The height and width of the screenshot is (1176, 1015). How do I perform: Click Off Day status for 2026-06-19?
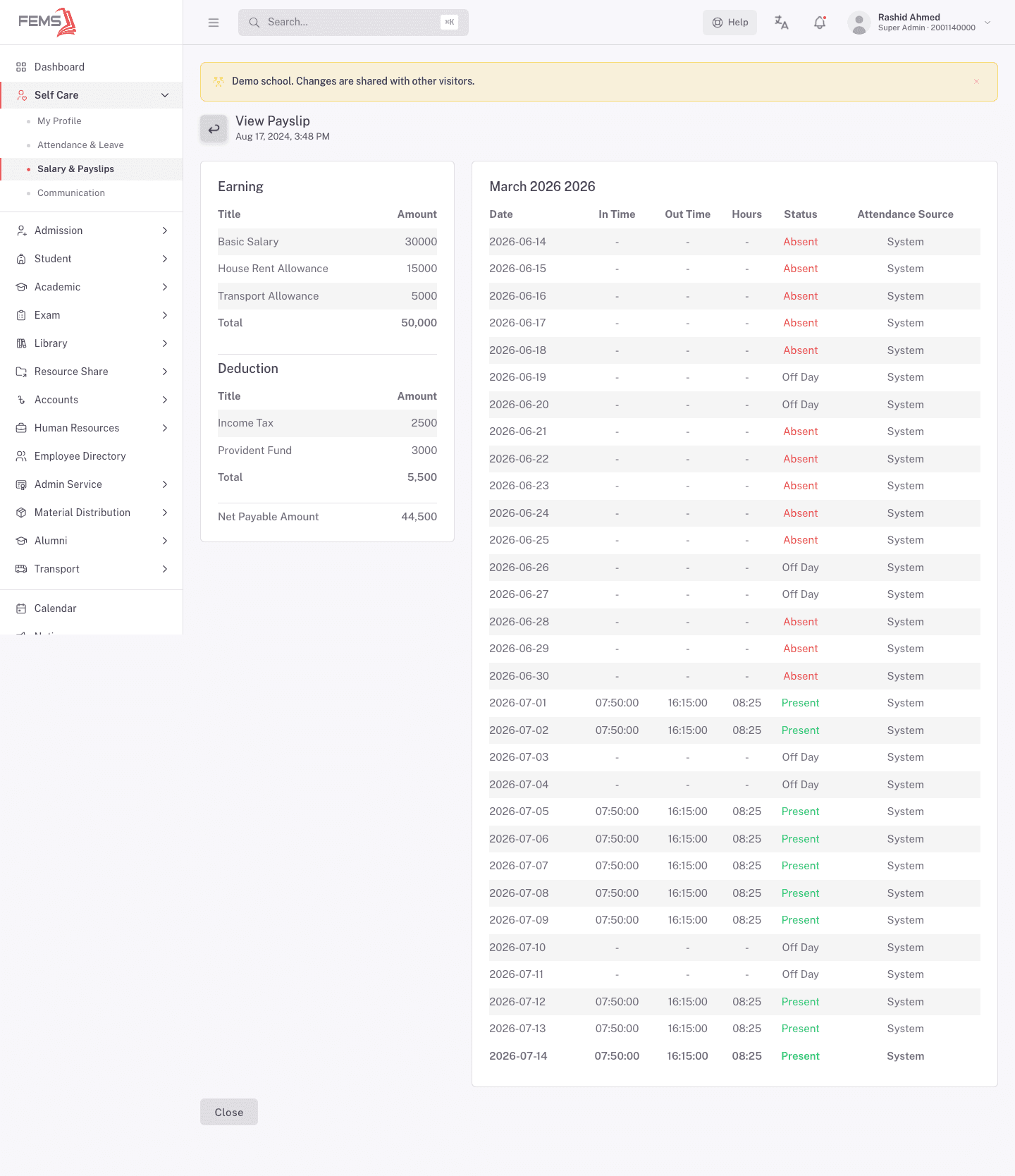pos(800,377)
